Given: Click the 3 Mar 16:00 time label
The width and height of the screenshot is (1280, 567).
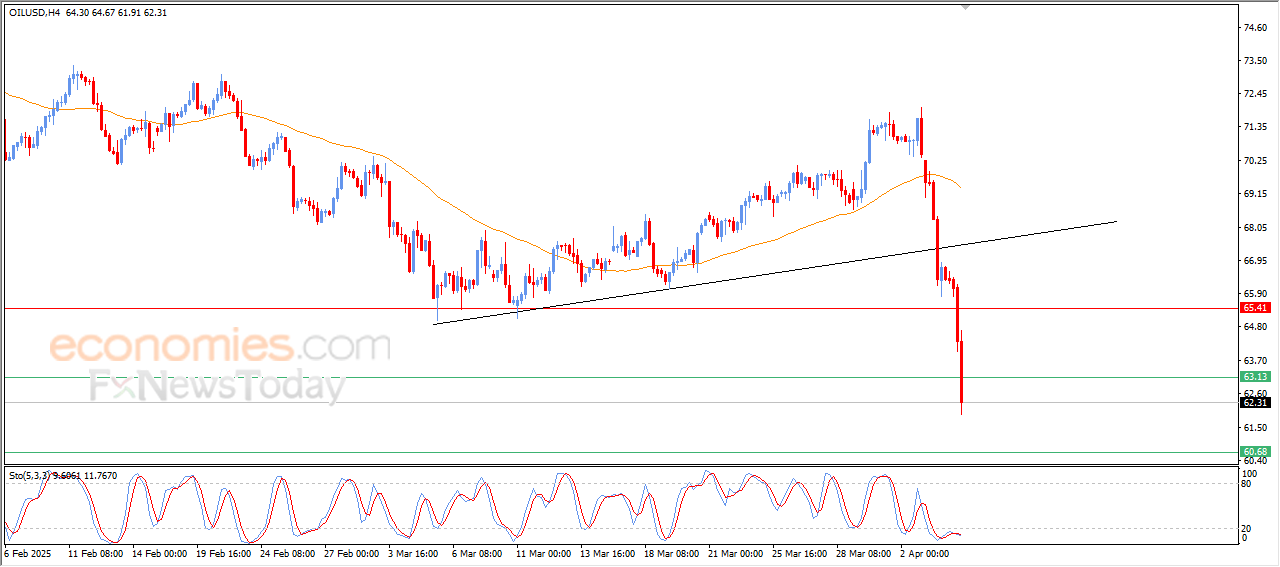Looking at the screenshot, I should click(414, 552).
